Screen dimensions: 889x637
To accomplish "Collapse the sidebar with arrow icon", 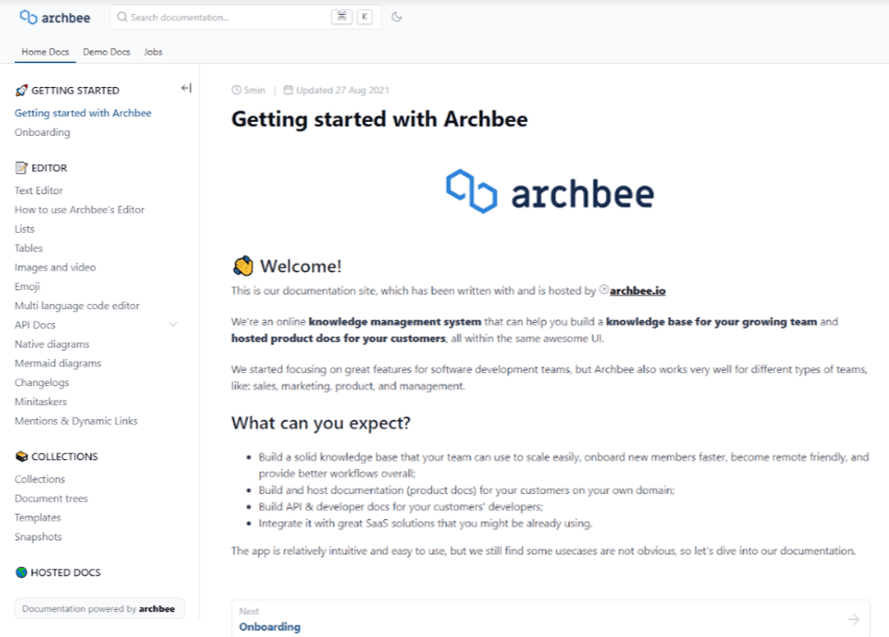I will tap(186, 89).
